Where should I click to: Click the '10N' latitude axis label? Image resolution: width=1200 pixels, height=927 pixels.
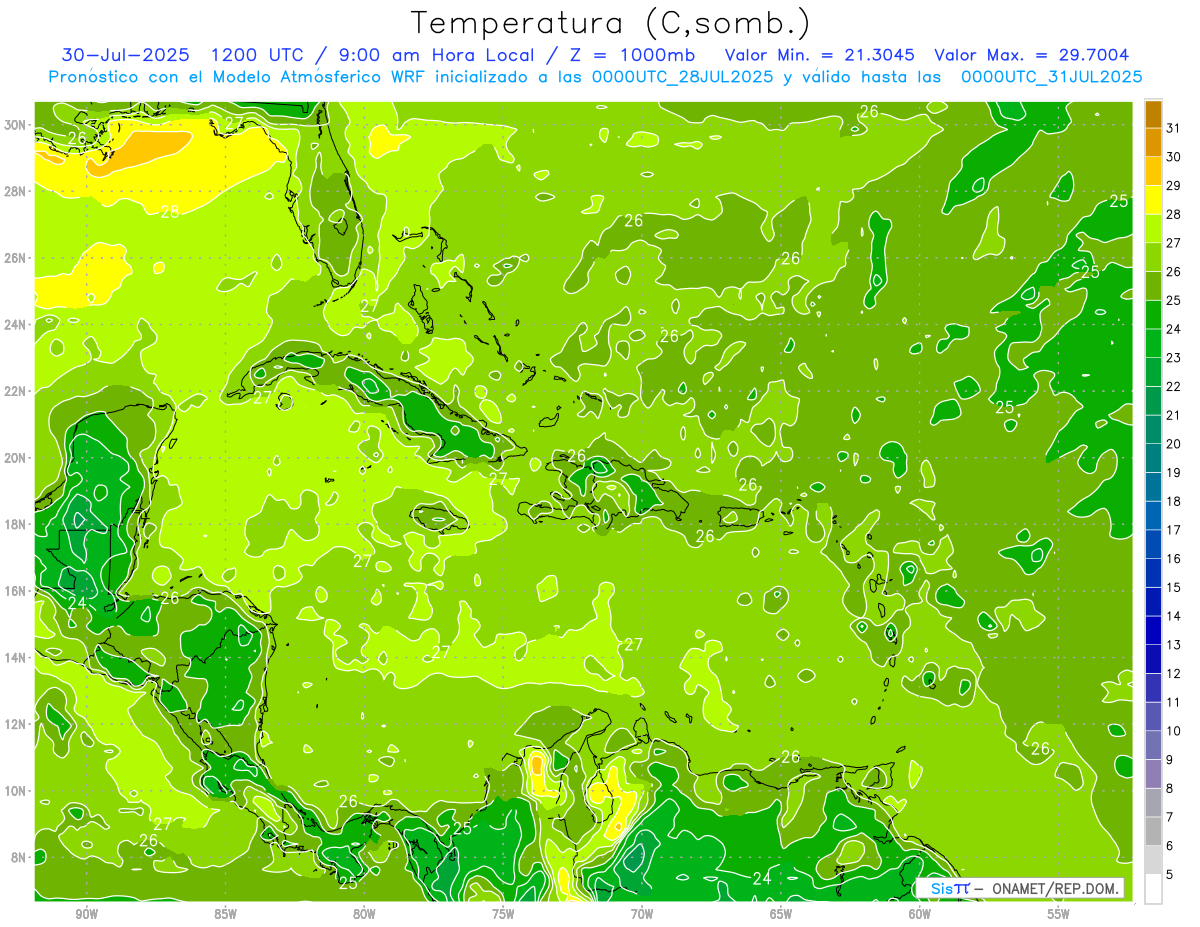[15, 791]
